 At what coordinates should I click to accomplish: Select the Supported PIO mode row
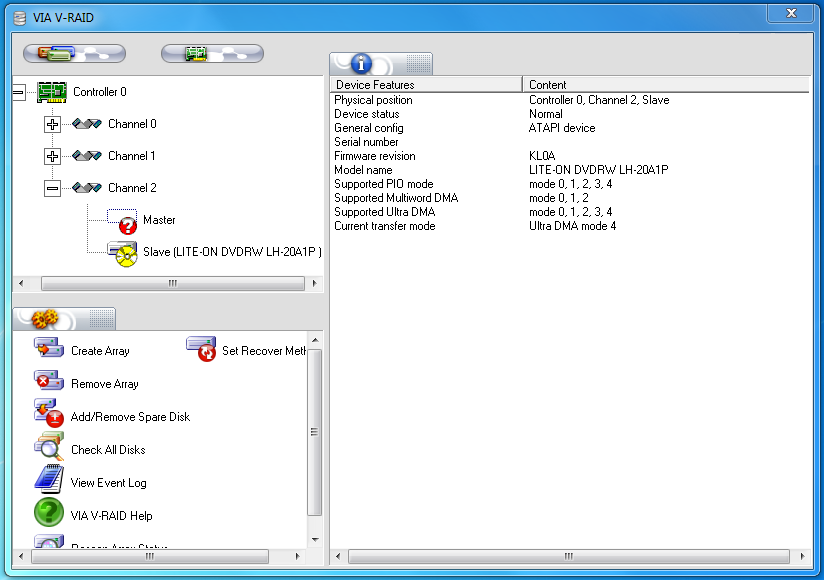pos(570,184)
